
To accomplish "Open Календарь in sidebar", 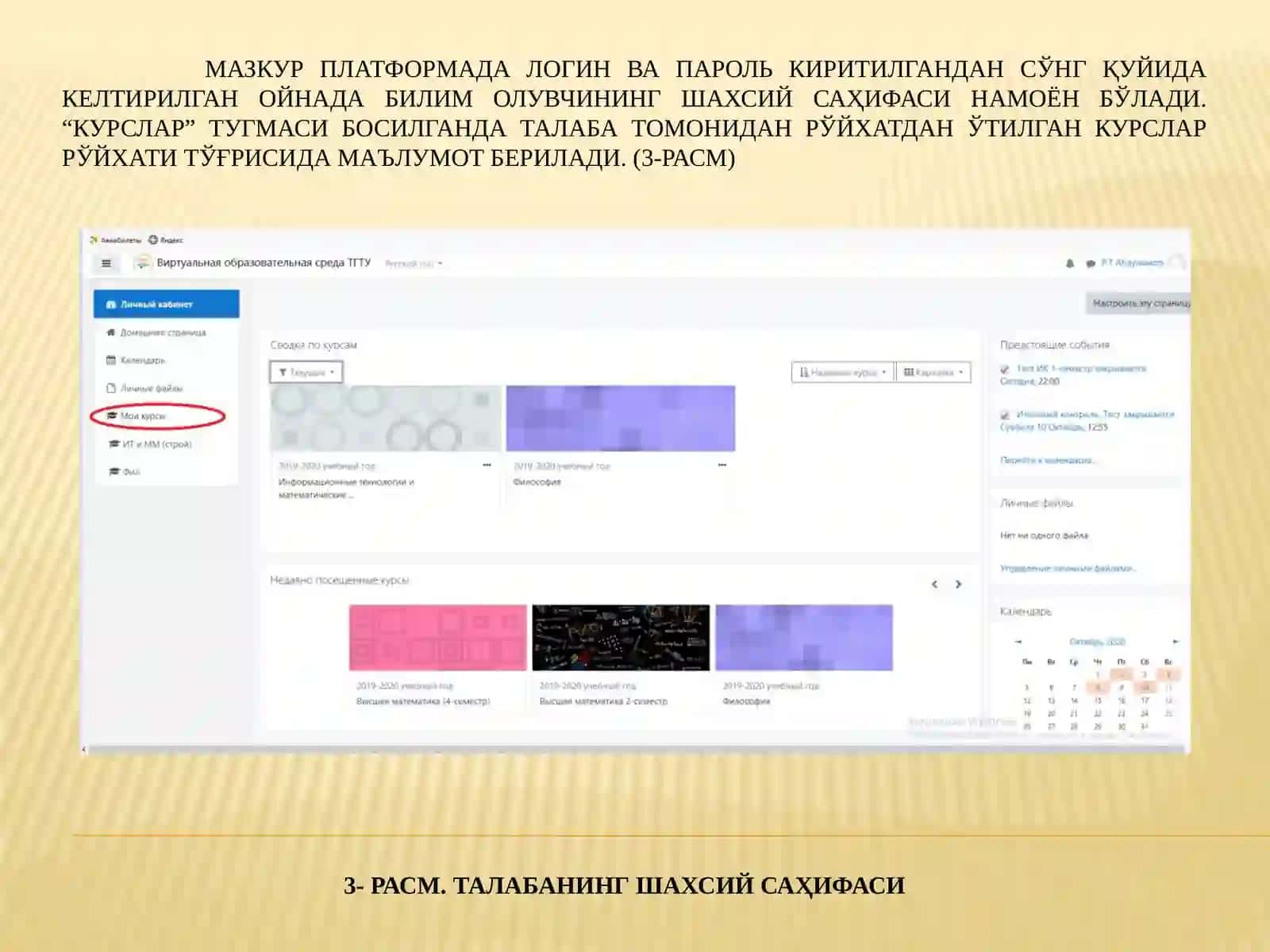I will [167, 360].
